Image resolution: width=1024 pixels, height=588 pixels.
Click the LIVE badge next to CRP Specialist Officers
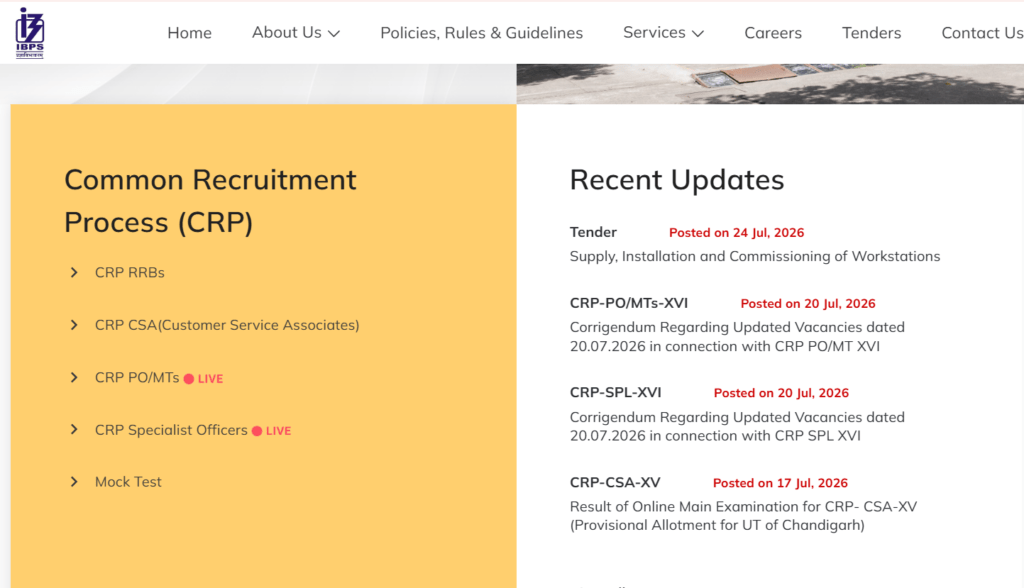click(272, 431)
